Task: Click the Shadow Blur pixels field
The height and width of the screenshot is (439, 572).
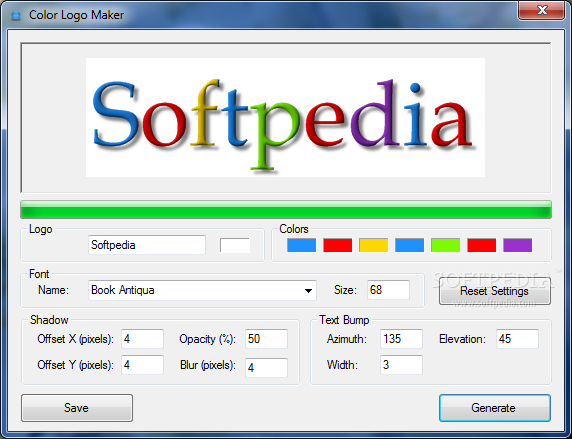Action: point(266,367)
